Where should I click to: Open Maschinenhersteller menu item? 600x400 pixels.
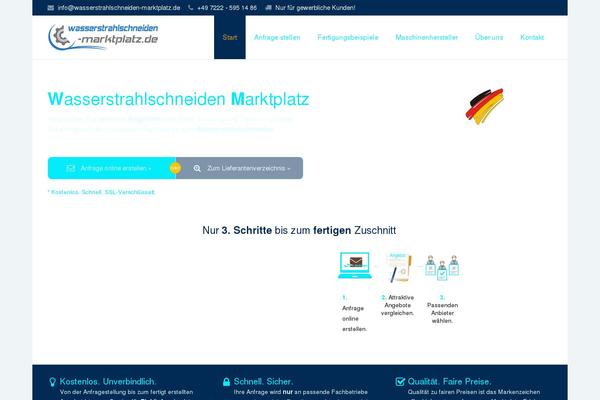[427, 38]
